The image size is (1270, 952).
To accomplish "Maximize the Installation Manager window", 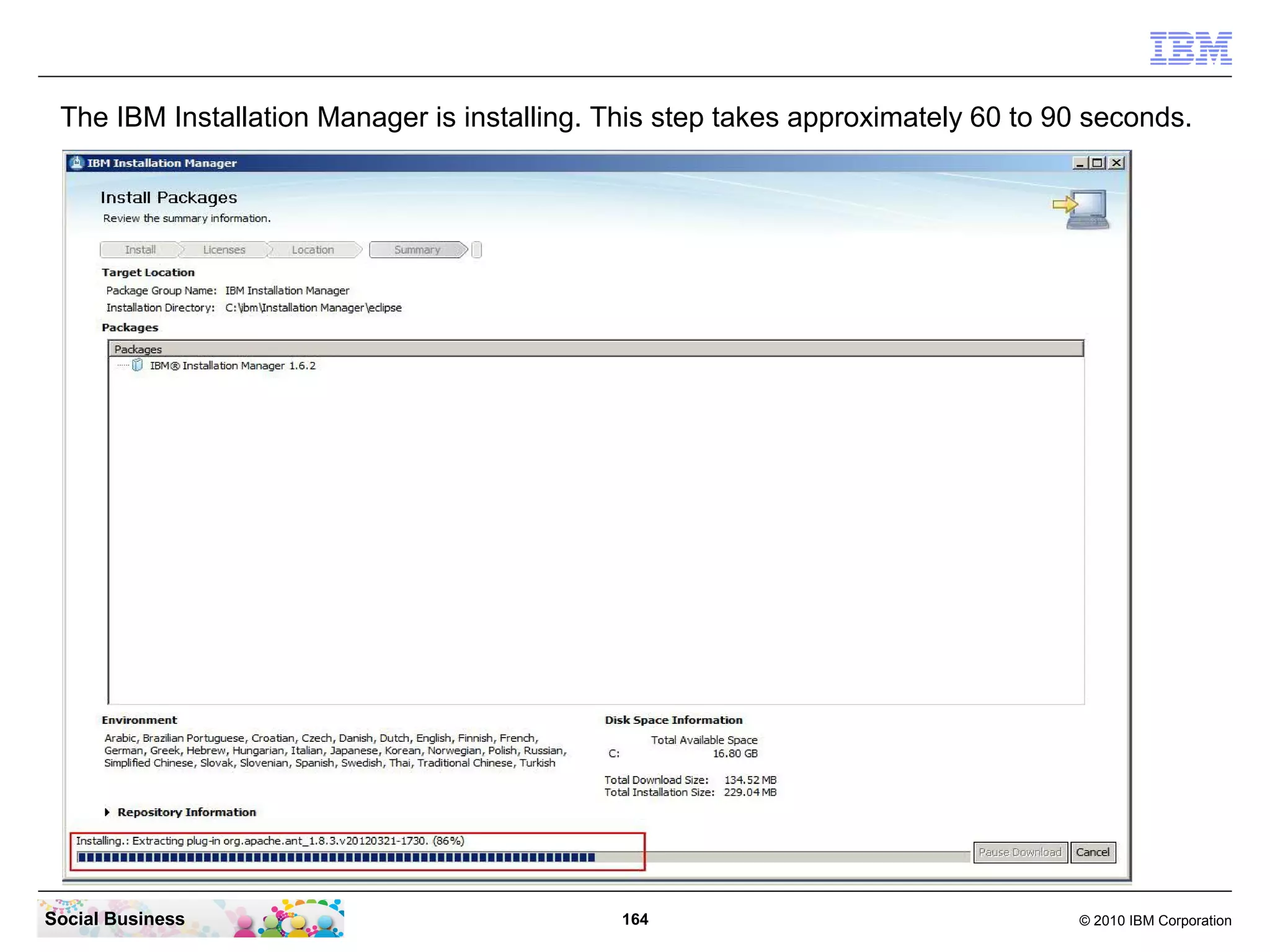I will 1098,163.
